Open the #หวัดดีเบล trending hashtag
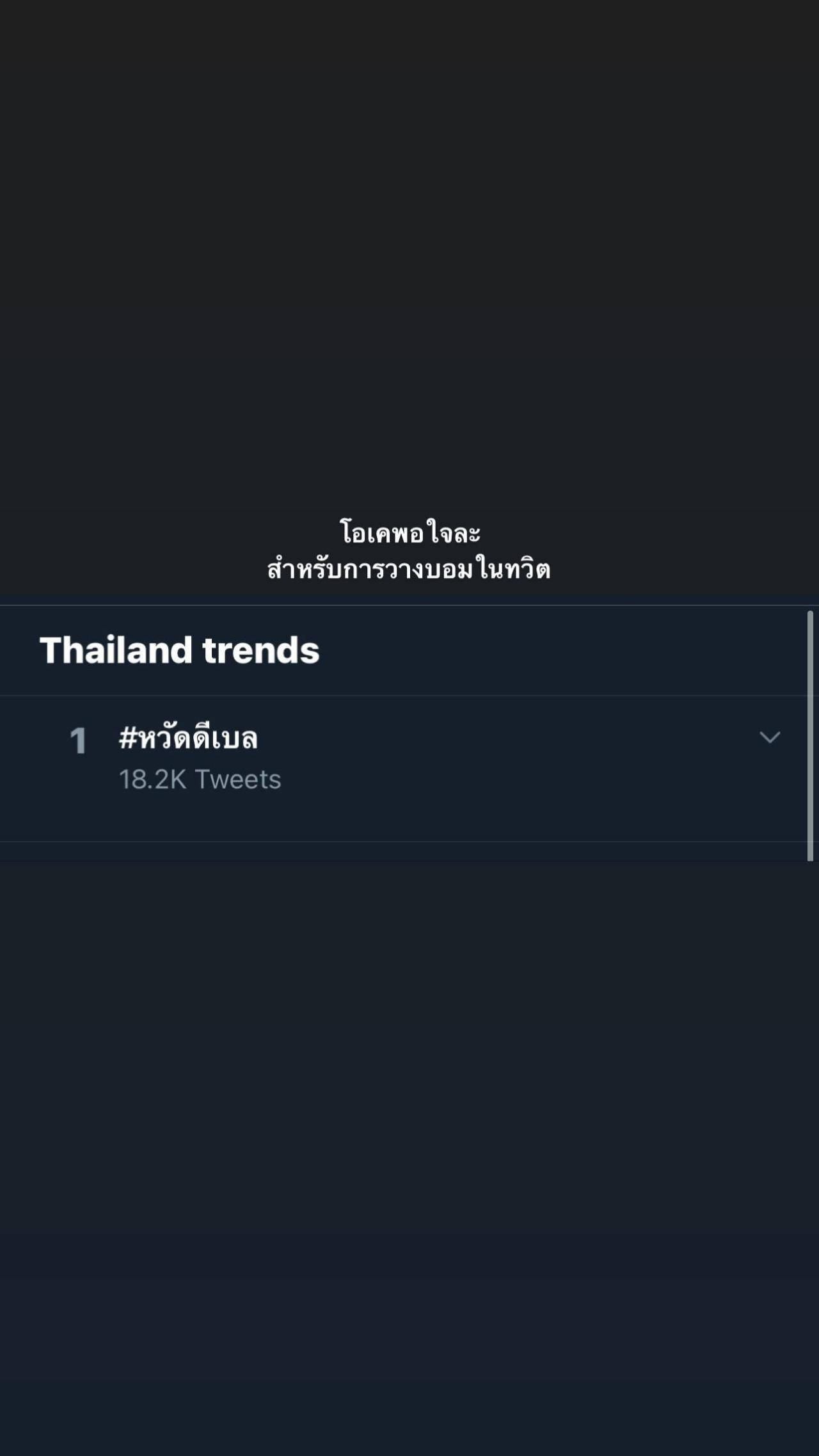The width and height of the screenshot is (819, 1456). click(188, 738)
